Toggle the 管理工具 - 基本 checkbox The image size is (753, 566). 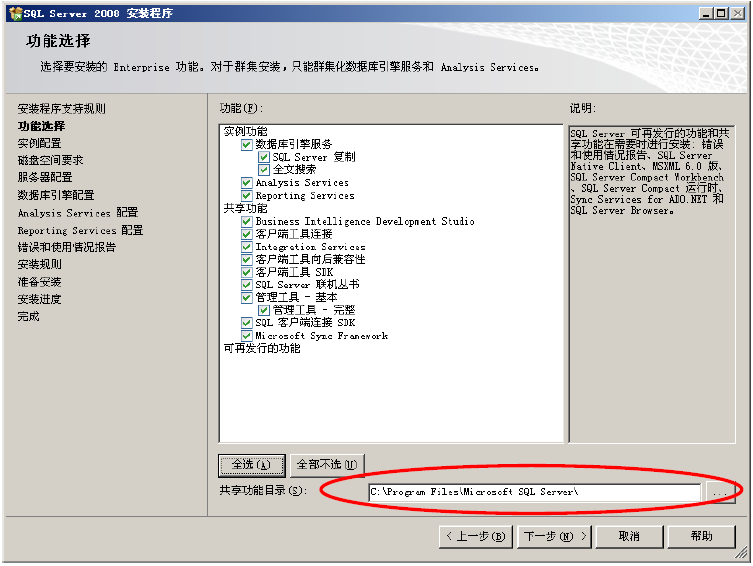(246, 298)
